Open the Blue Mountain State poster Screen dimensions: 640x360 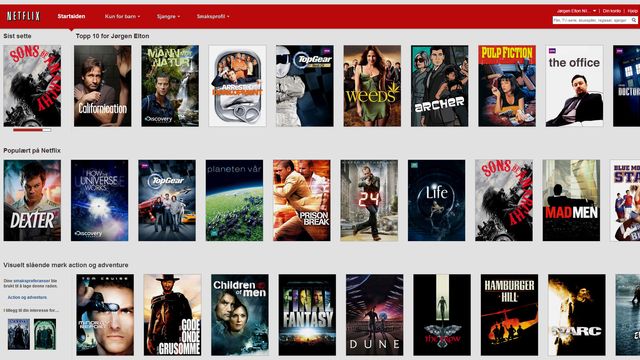point(625,200)
